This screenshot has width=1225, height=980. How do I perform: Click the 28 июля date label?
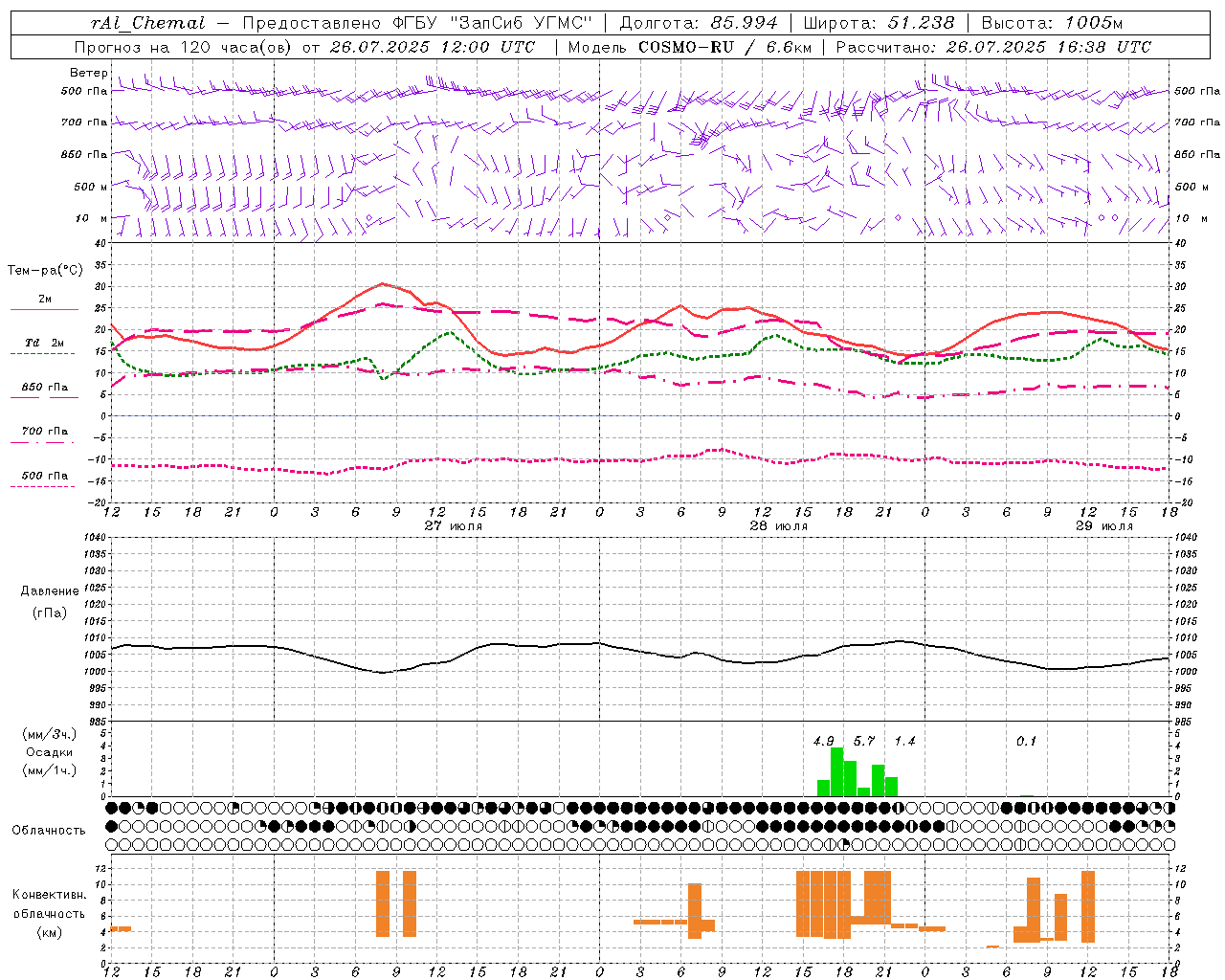tap(778, 526)
